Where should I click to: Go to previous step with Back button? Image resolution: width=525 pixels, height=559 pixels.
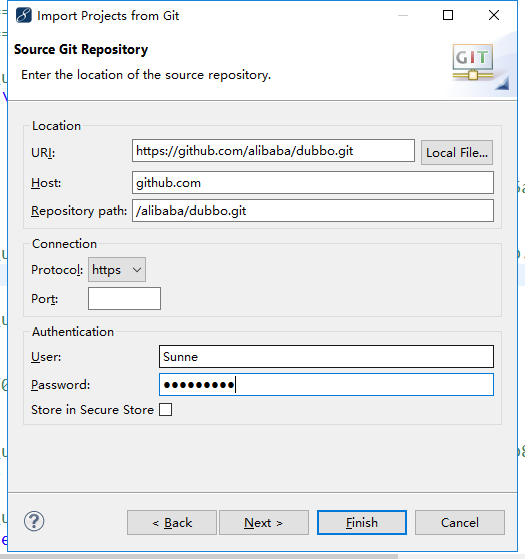coord(172,523)
